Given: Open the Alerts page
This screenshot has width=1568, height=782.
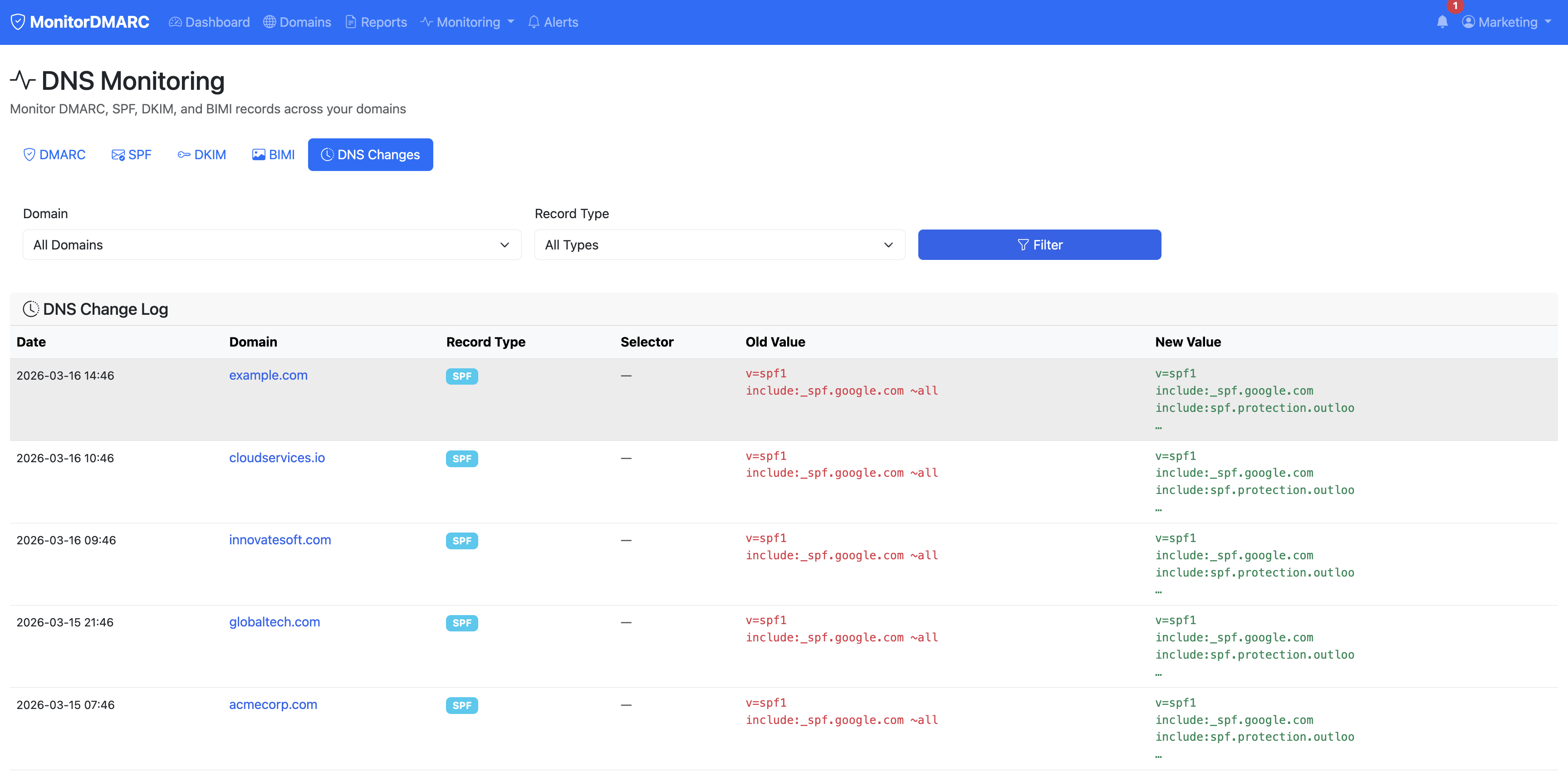Looking at the screenshot, I should tap(554, 22).
